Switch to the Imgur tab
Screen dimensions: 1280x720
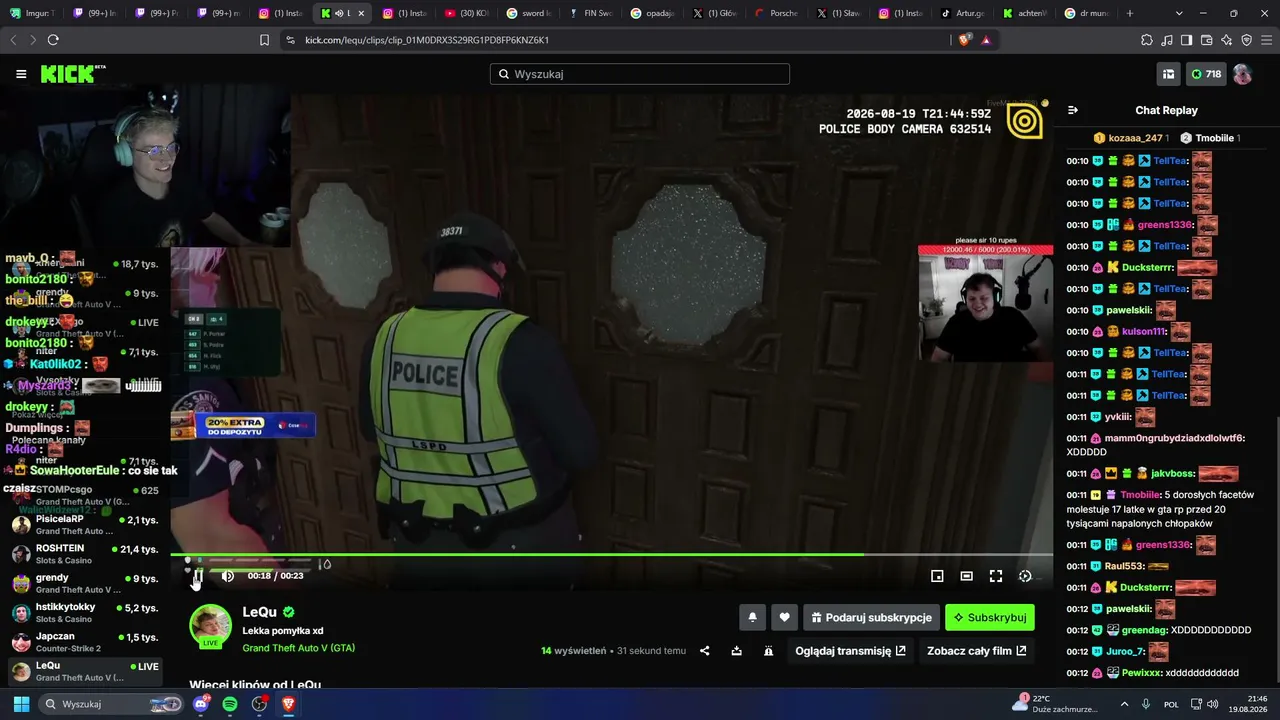32,13
